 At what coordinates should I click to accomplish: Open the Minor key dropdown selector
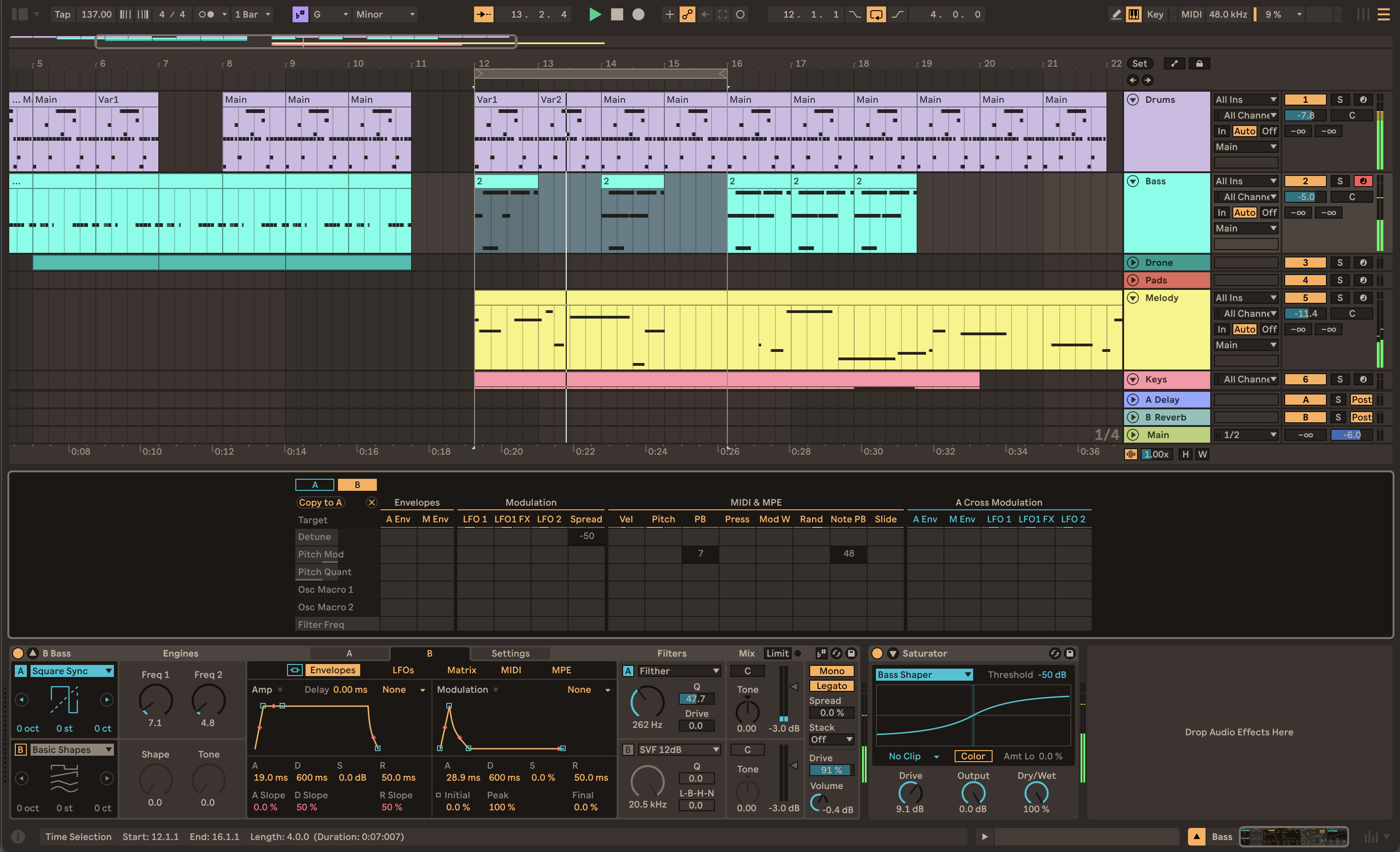point(390,14)
